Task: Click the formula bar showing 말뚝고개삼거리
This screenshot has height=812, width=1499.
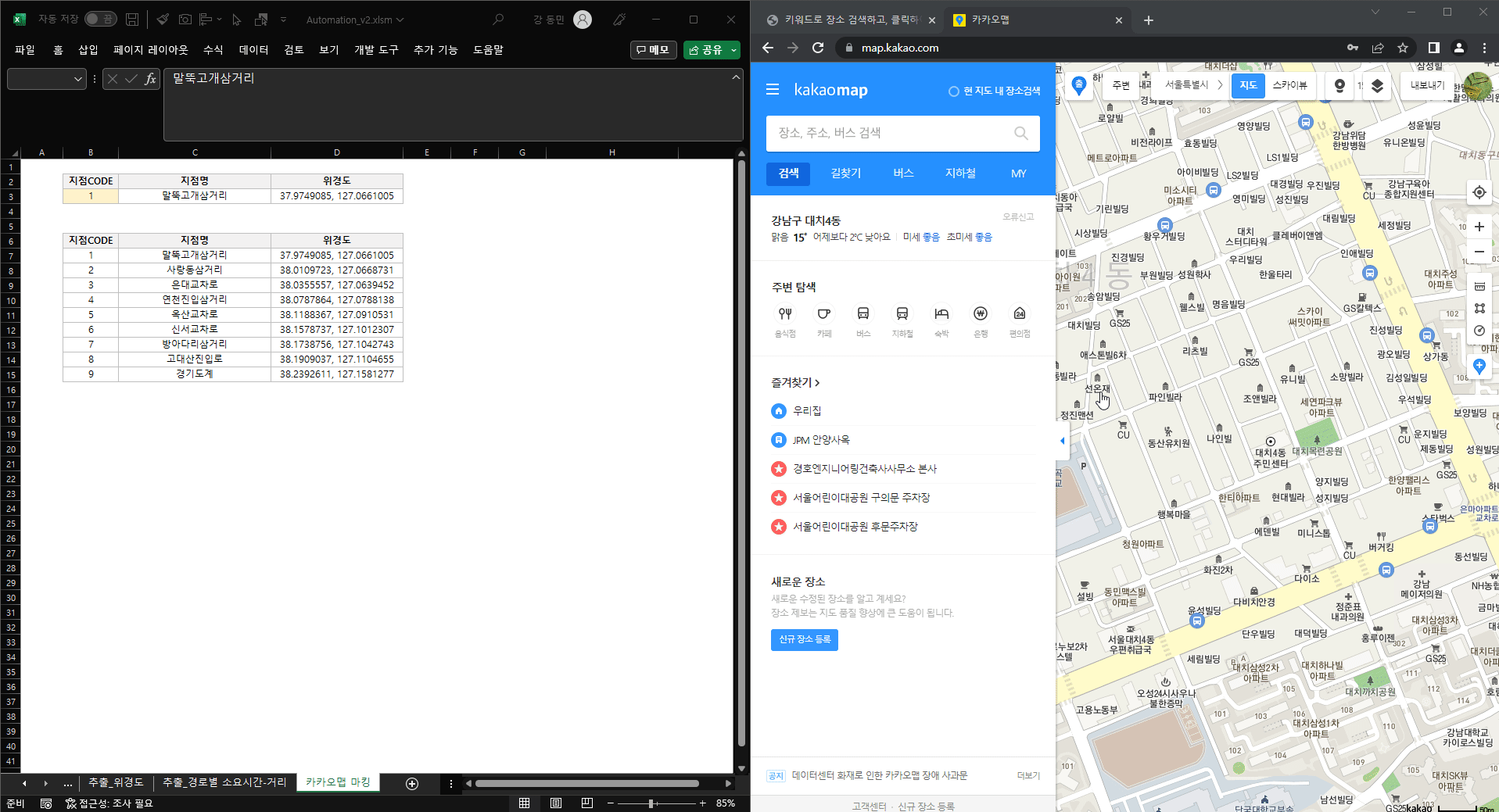Action: pos(446,104)
